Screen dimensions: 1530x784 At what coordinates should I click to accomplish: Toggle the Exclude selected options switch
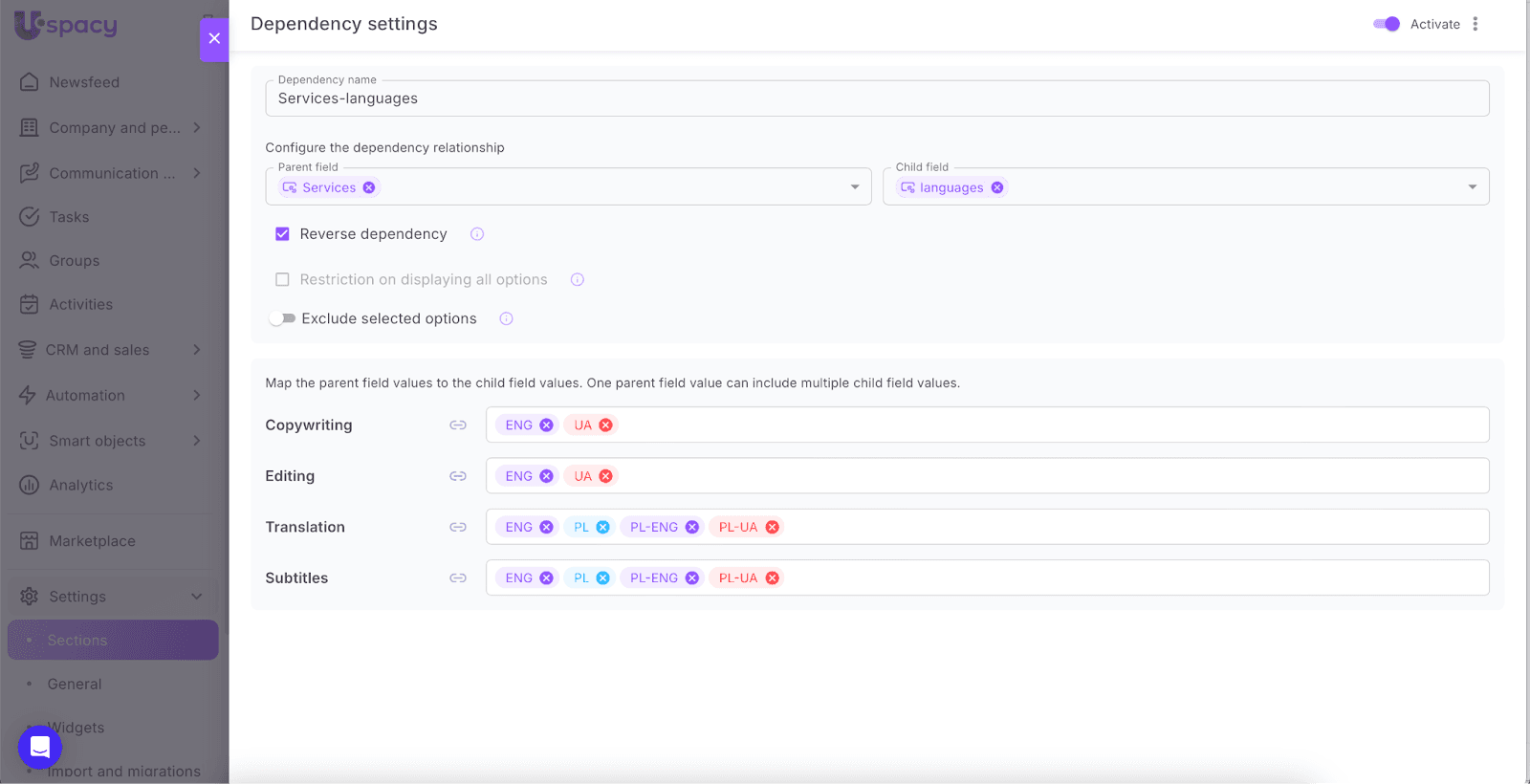[282, 318]
